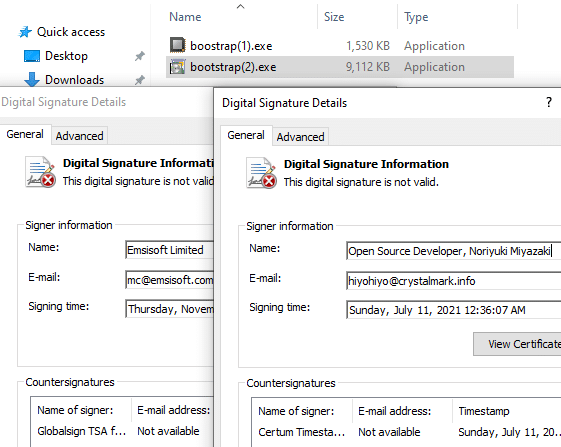Select Desktop in navigation pane
This screenshot has width=561, height=447.
(66, 56)
